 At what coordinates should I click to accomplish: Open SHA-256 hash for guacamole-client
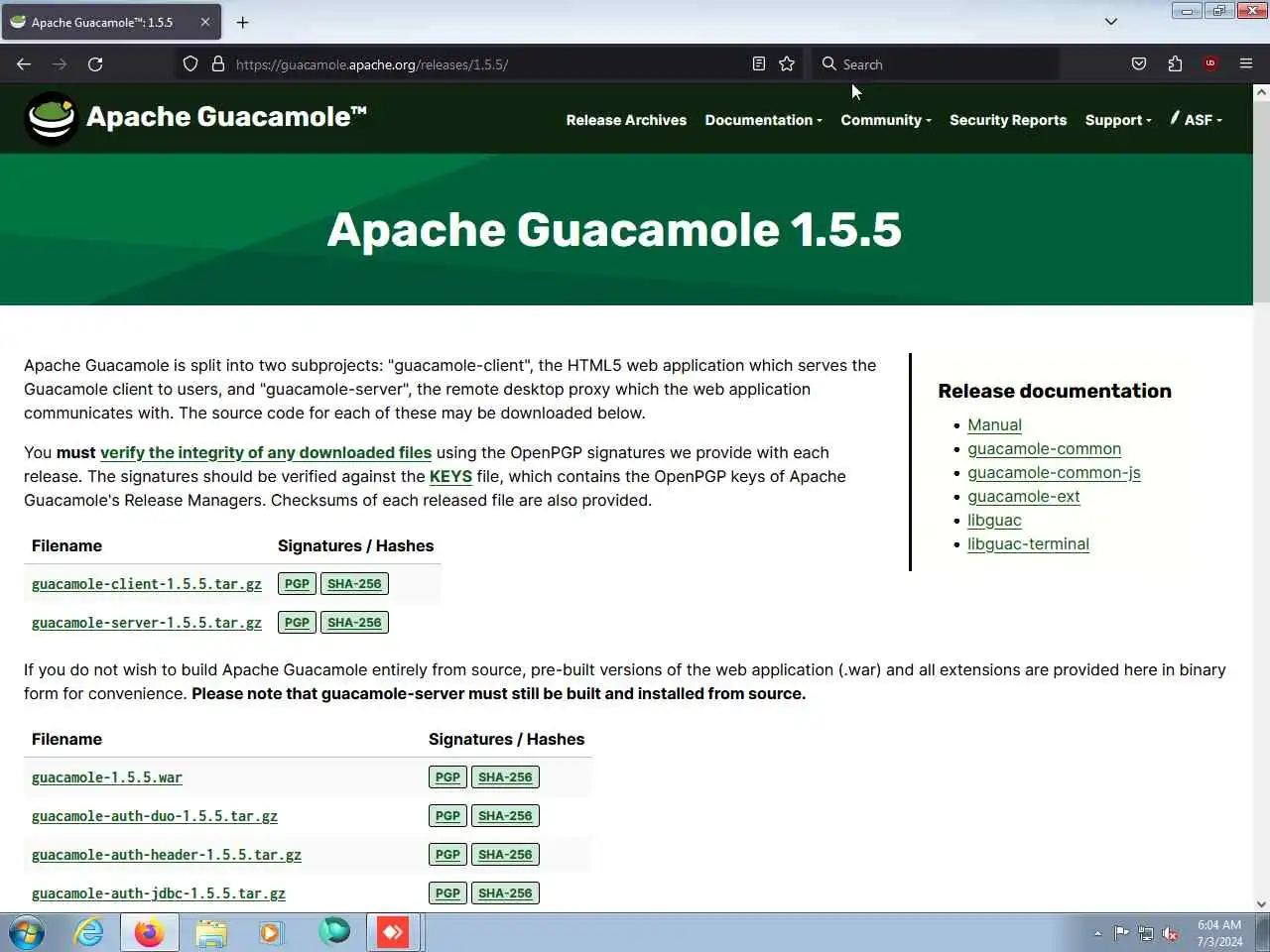point(354,584)
